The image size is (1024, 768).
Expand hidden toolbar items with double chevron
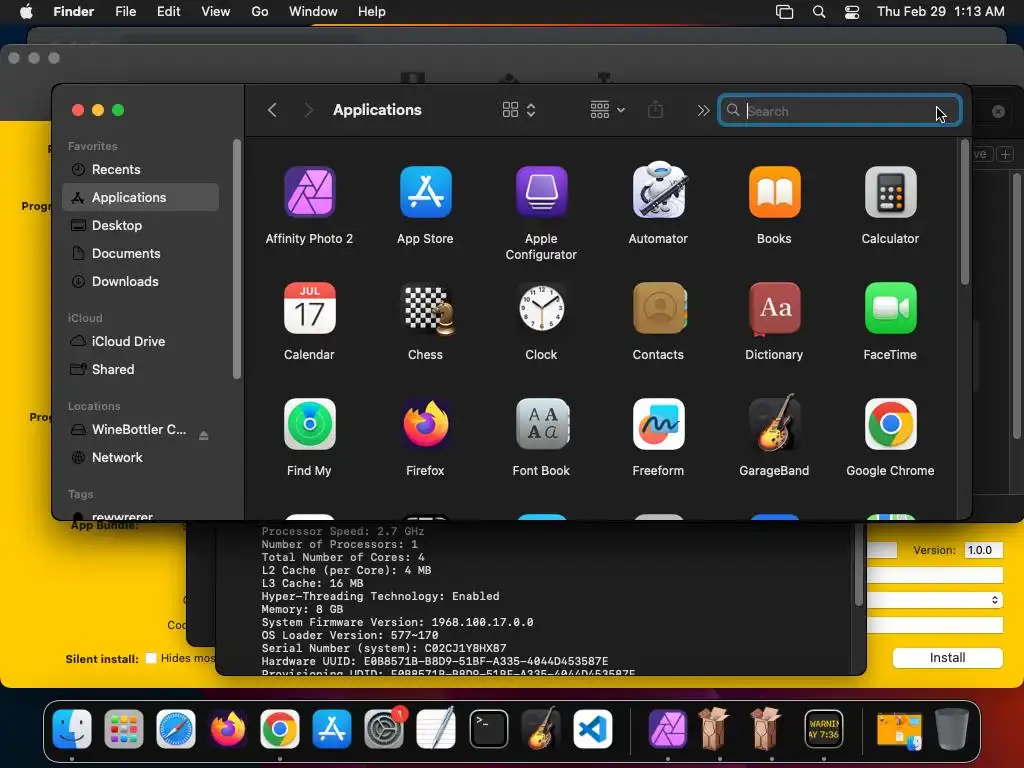coord(703,110)
